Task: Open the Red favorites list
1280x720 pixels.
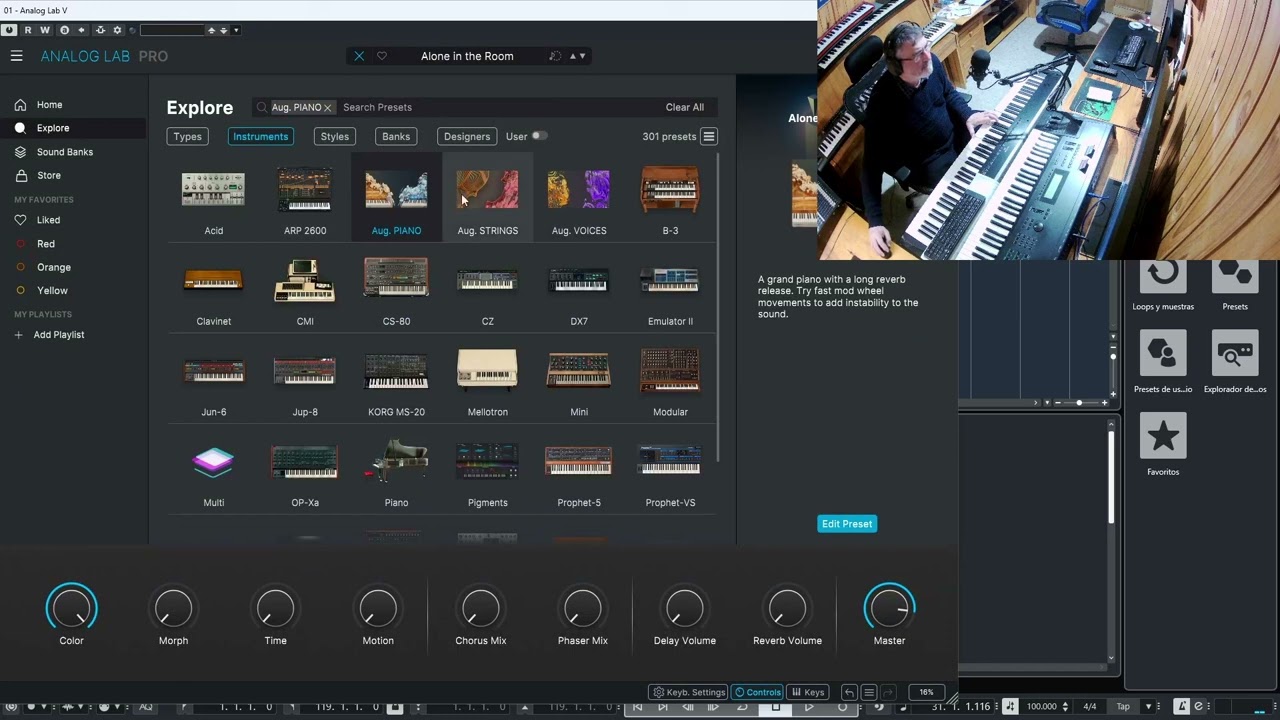Action: pos(46,244)
